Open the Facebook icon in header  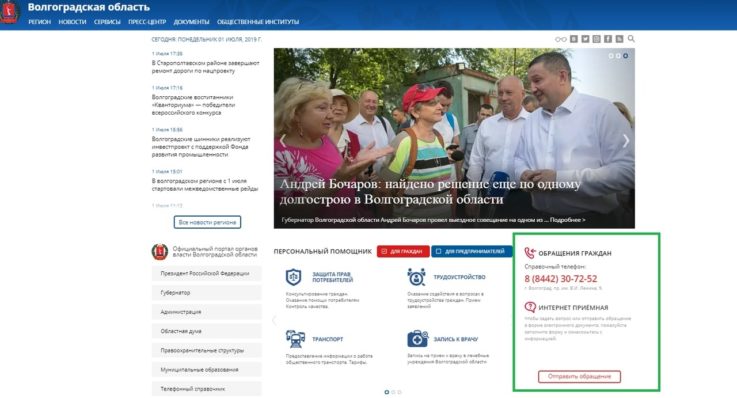tap(608, 39)
